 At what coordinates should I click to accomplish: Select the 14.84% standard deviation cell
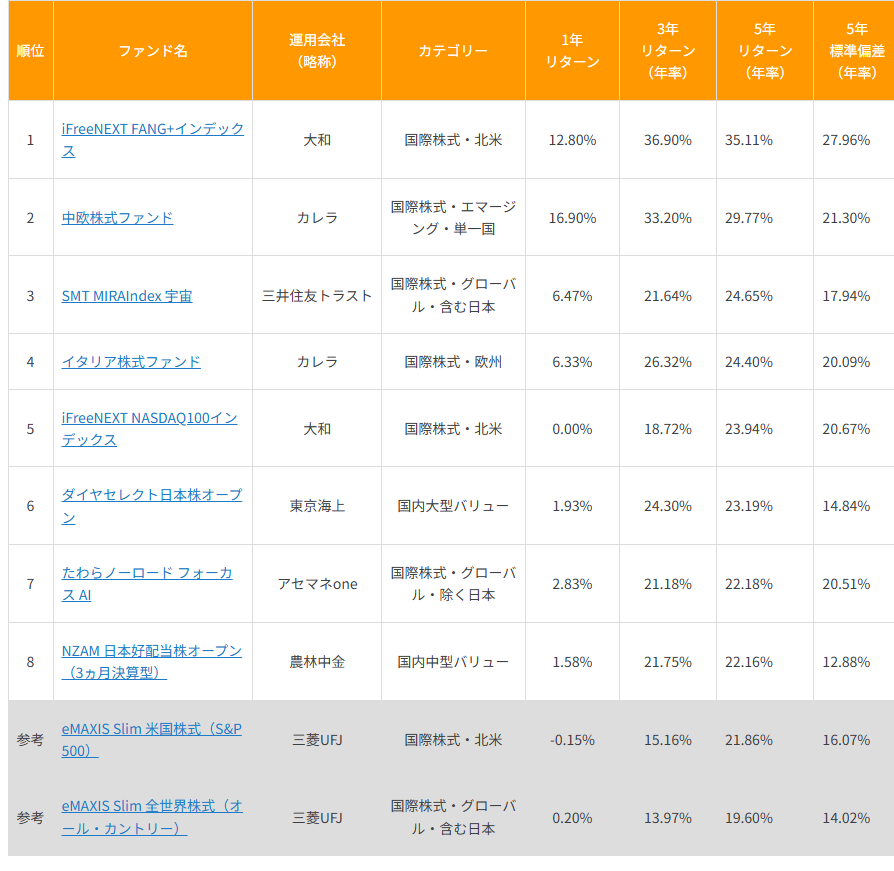[854, 506]
